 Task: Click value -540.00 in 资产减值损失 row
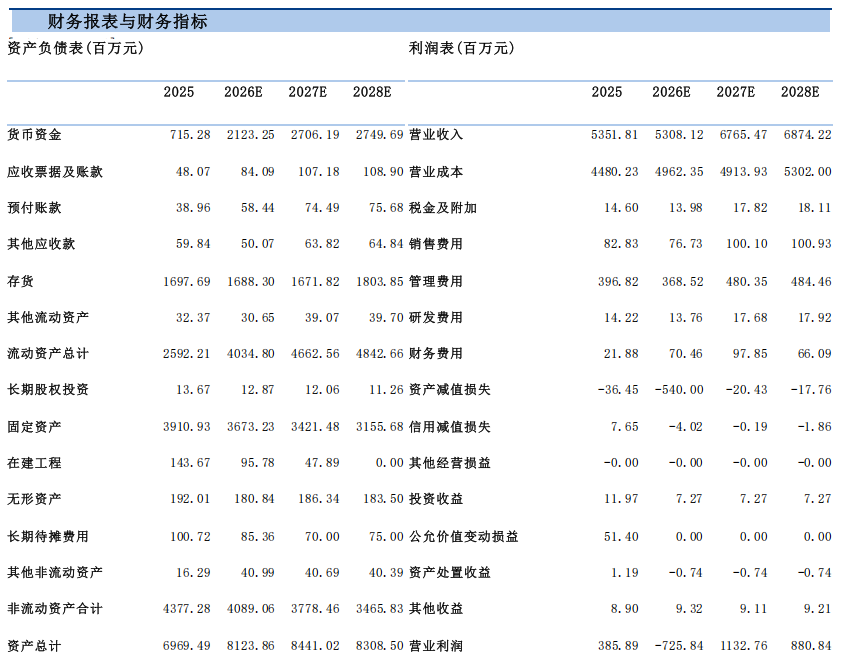[679, 389]
